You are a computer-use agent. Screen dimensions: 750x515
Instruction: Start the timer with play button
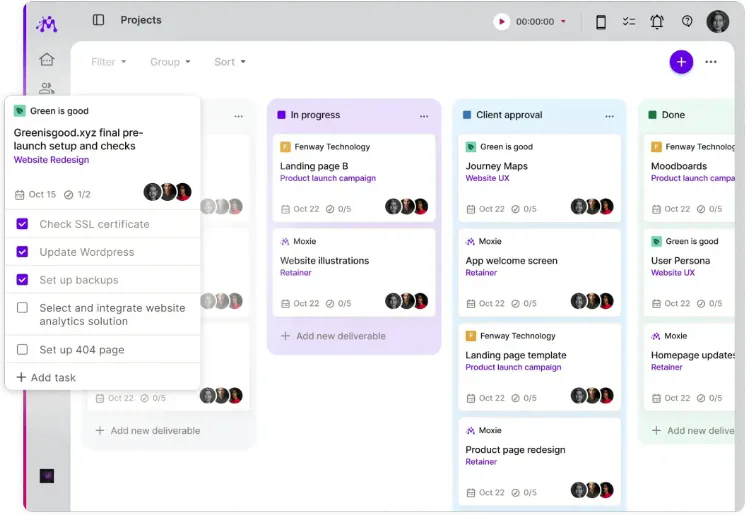pyautogui.click(x=501, y=22)
